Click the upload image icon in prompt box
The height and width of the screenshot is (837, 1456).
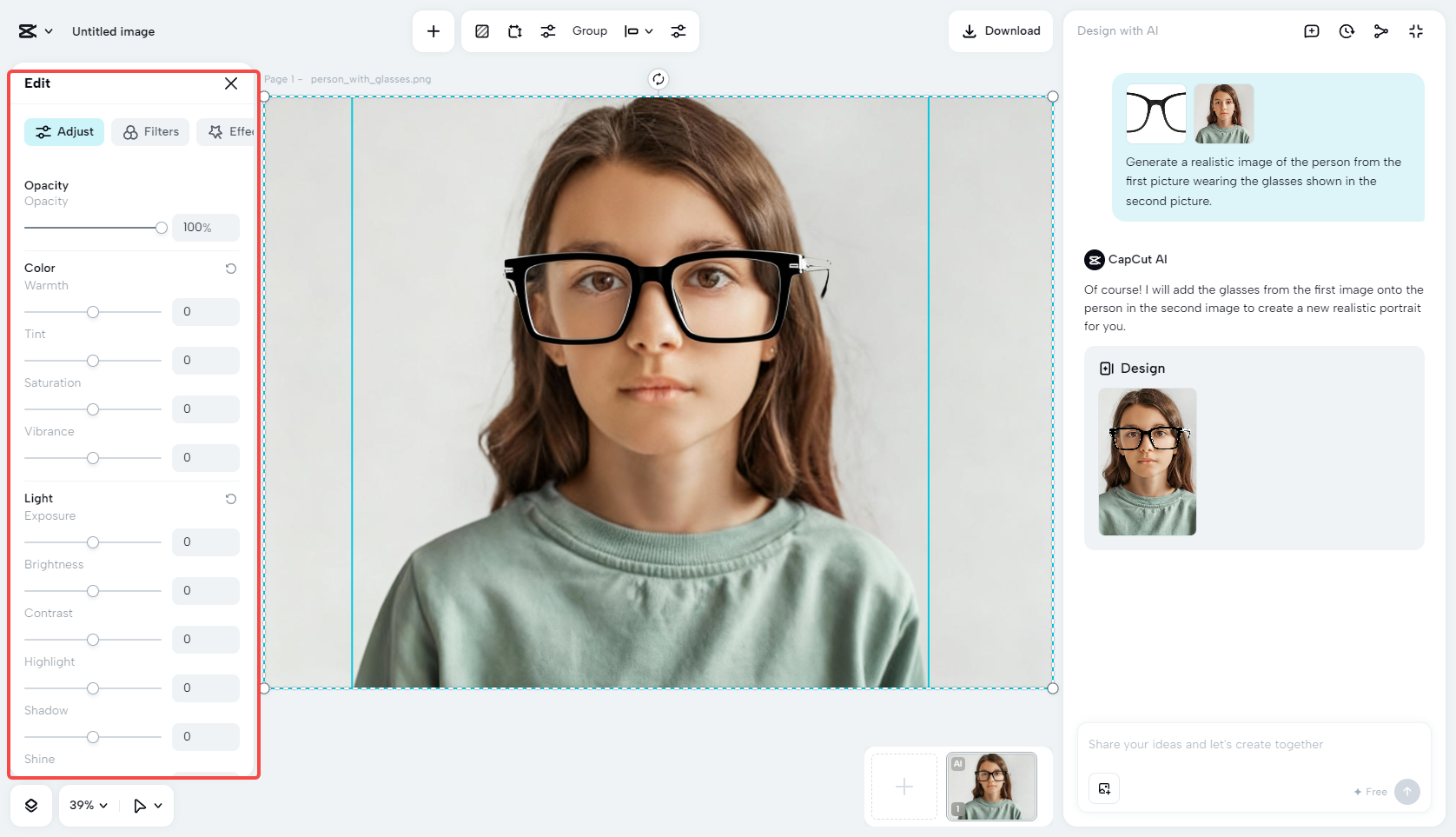(1104, 789)
